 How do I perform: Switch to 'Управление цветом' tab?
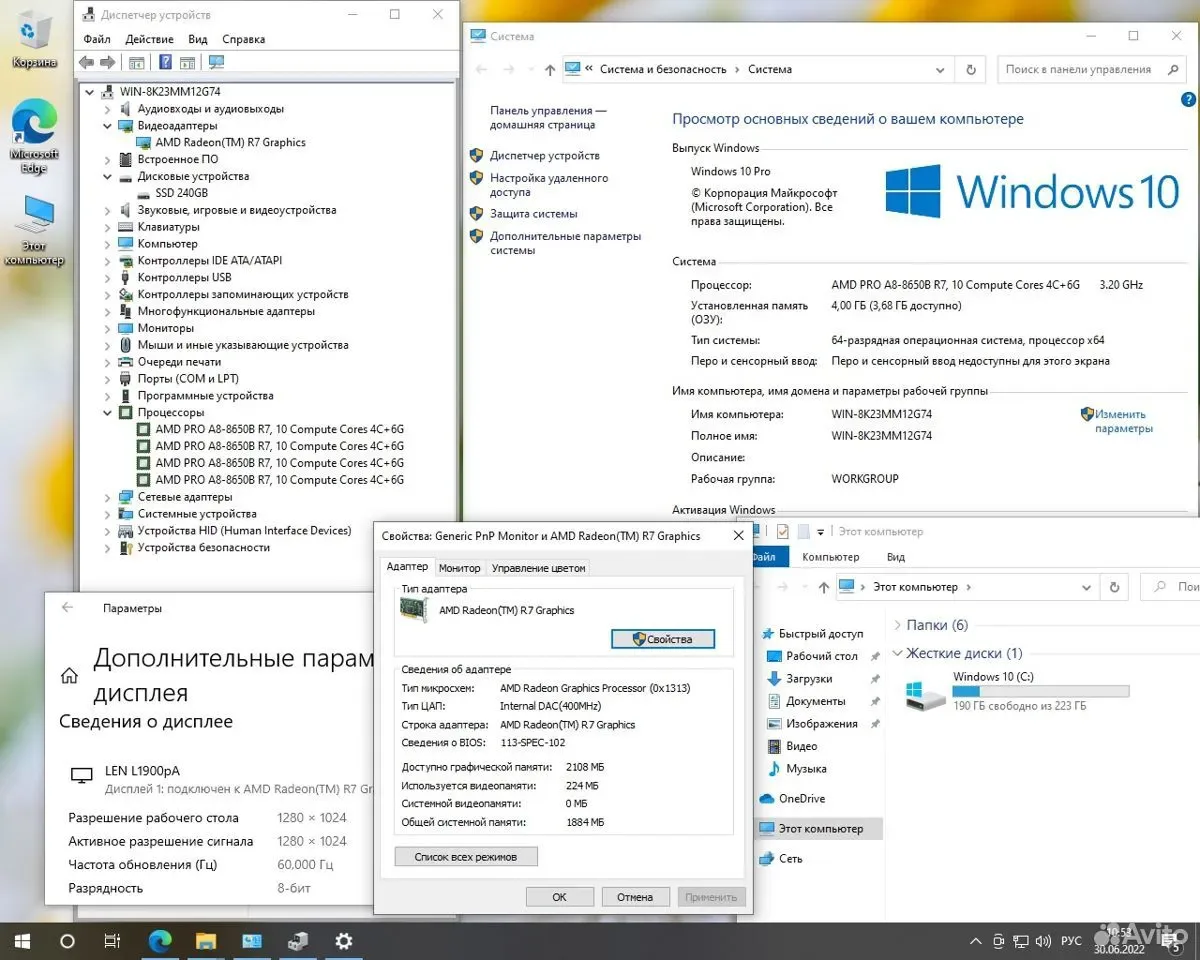pyautogui.click(x=538, y=568)
